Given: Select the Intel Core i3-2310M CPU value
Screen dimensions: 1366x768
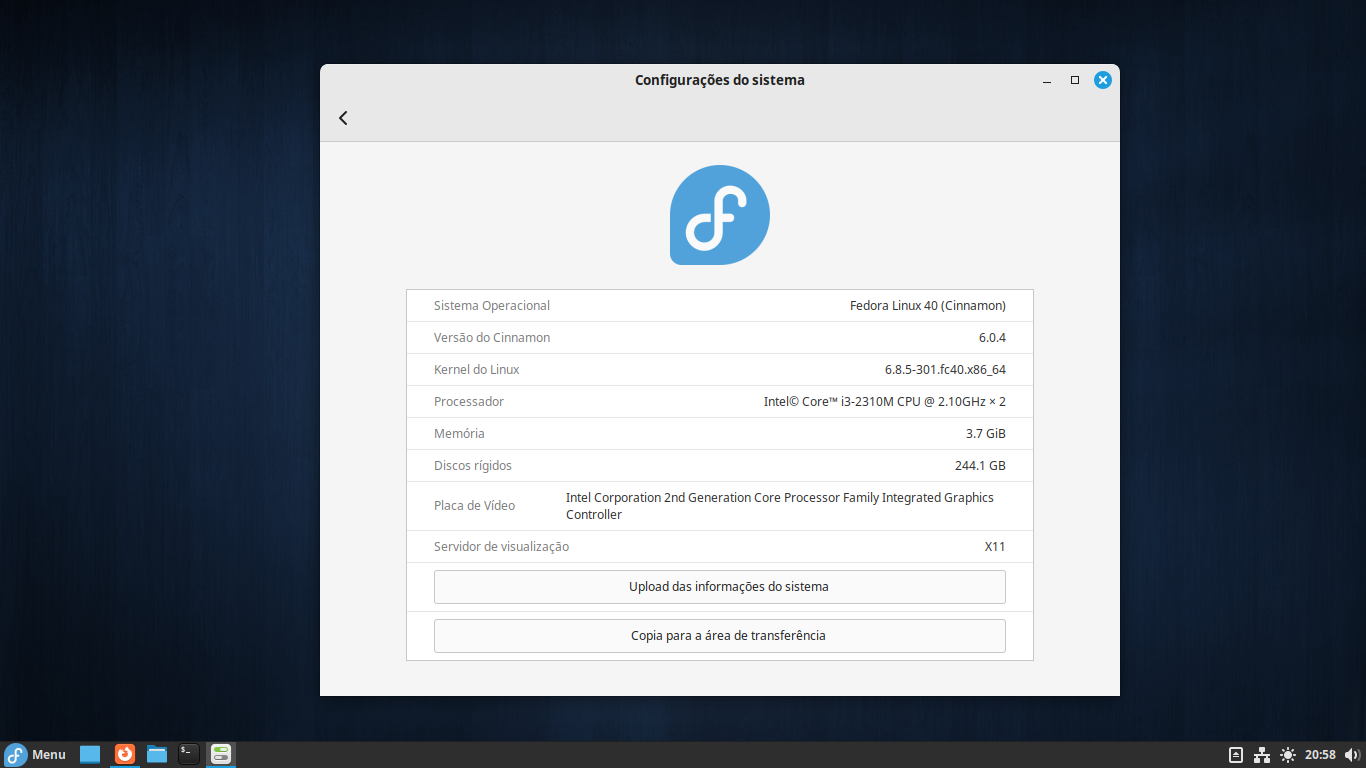Looking at the screenshot, I should pos(885,402).
